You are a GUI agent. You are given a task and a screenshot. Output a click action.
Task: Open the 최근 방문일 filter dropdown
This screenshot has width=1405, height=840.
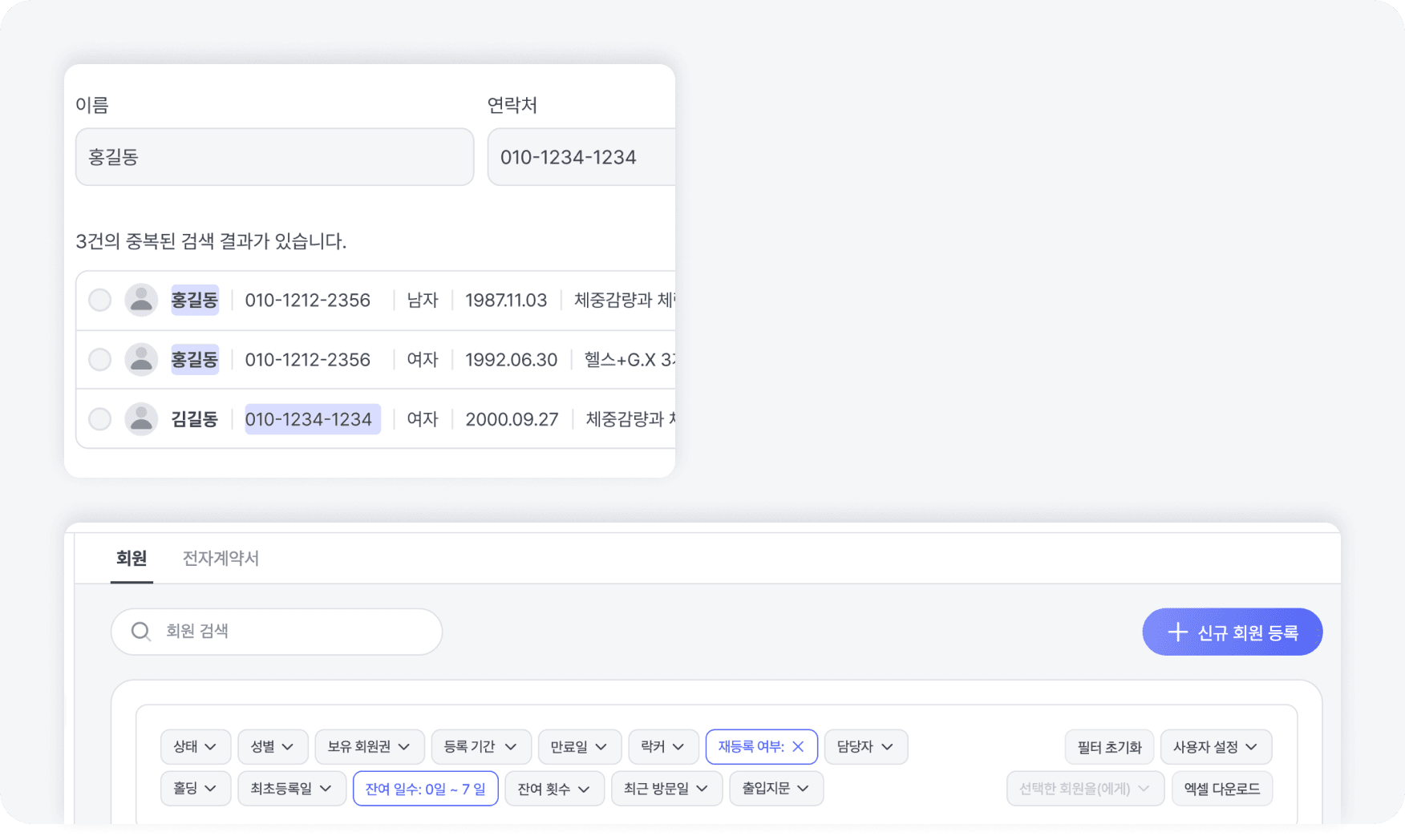point(667,789)
